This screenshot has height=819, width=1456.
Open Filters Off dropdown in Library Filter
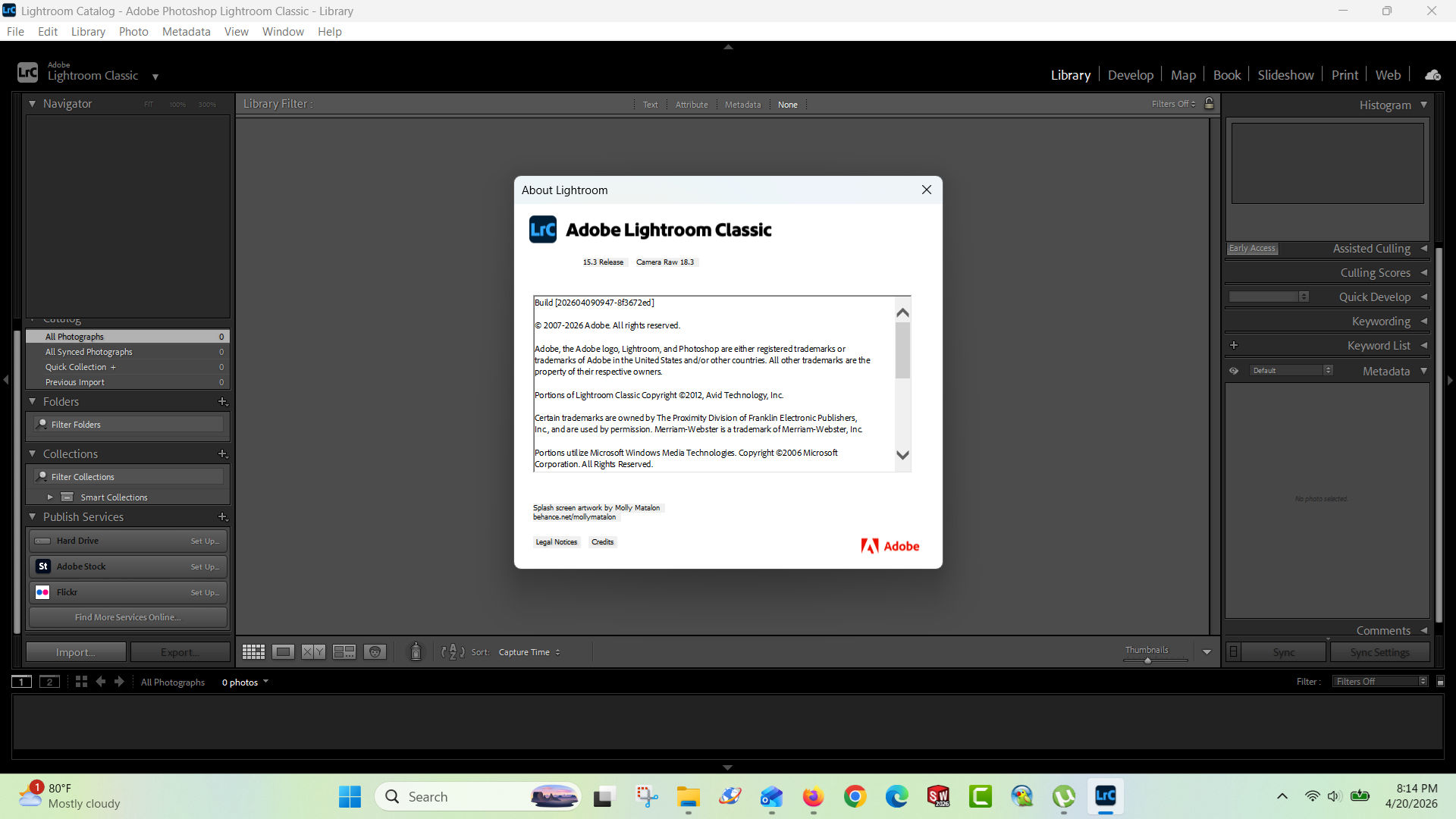(1173, 104)
